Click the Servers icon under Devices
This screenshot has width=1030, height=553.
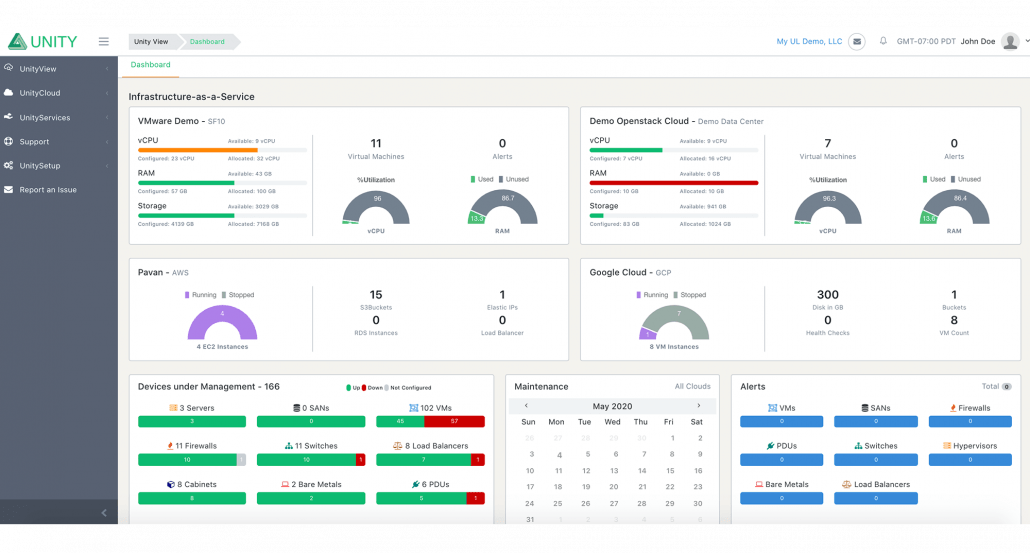(173, 408)
